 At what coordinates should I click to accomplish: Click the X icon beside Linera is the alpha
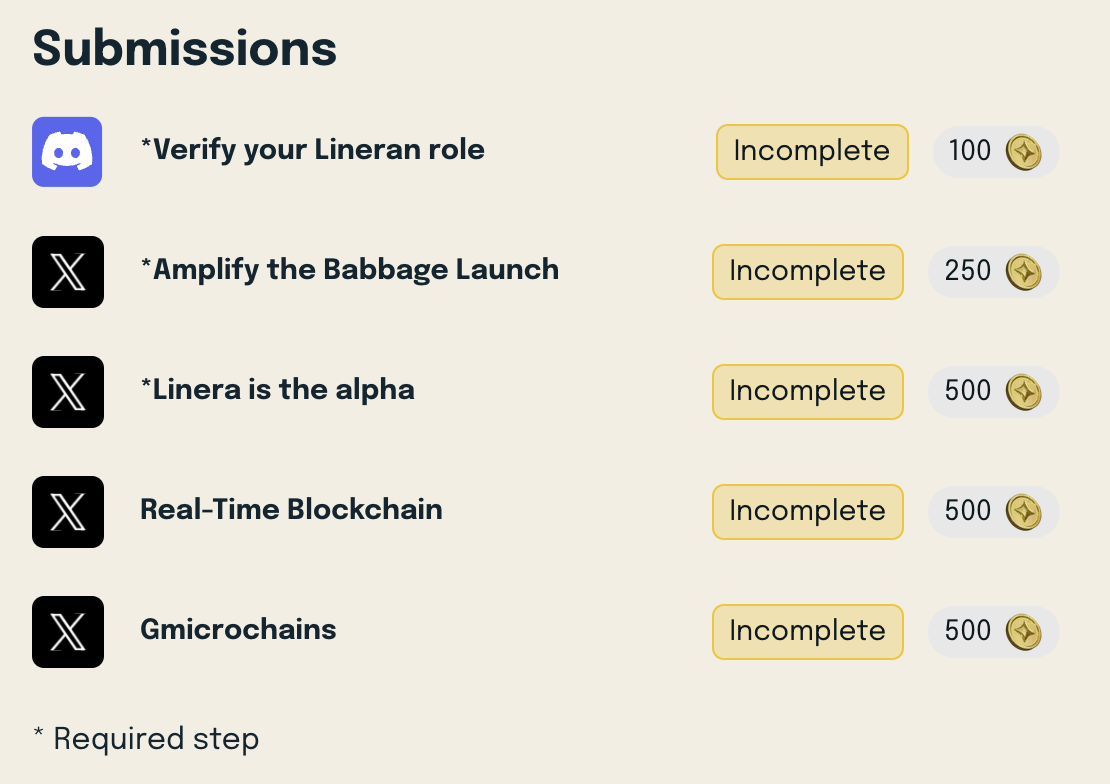click(68, 392)
